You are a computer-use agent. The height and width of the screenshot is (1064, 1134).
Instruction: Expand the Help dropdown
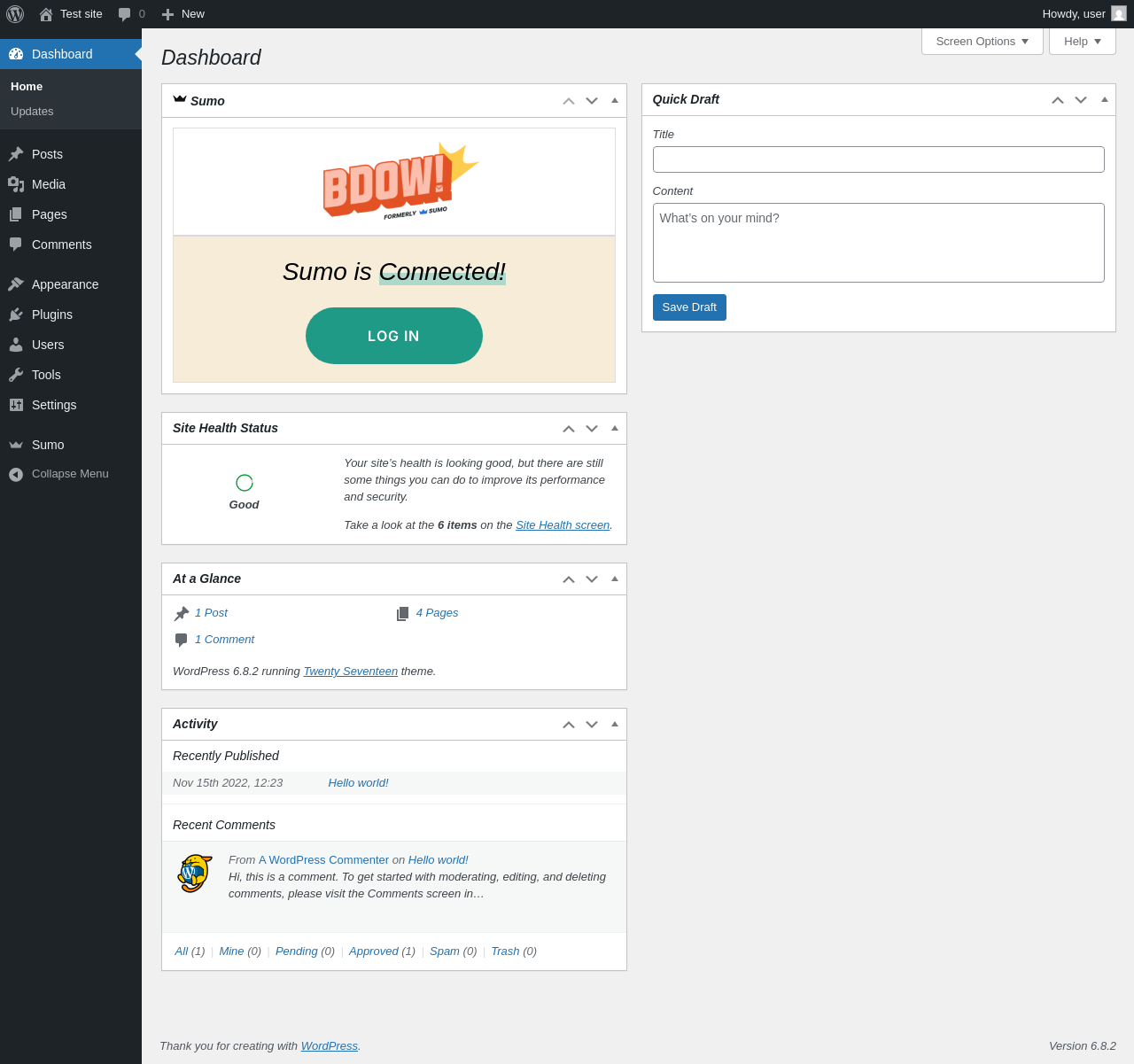click(1083, 42)
